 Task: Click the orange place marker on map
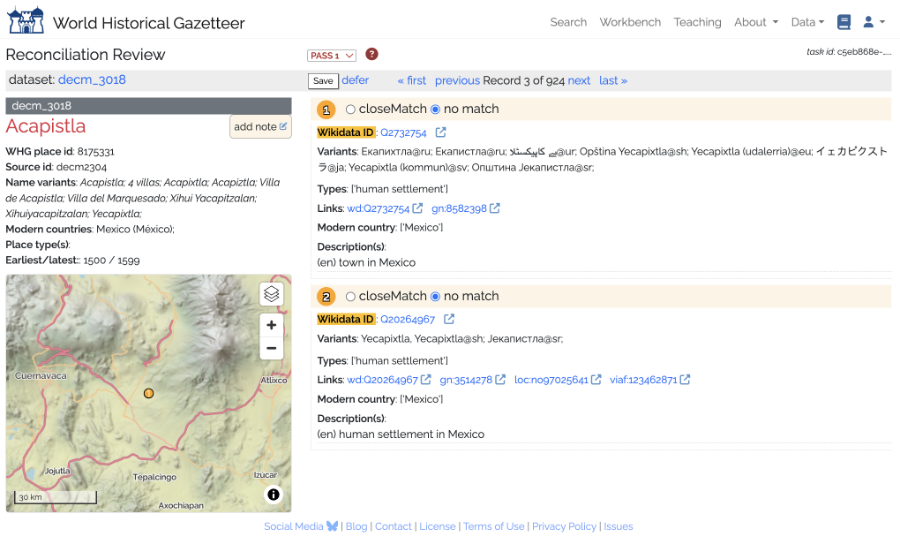149,393
